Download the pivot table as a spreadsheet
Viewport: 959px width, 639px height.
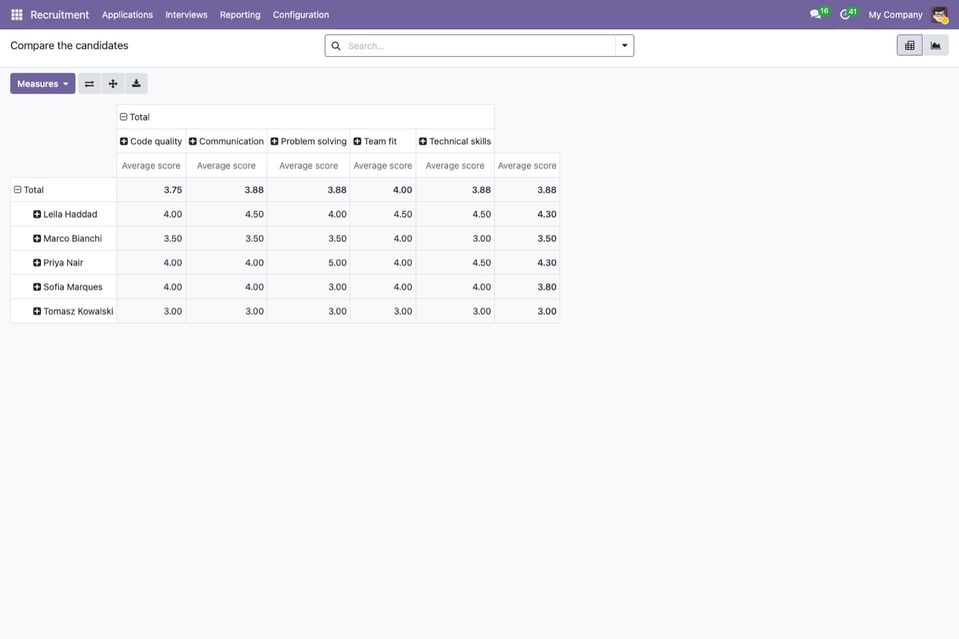(136, 84)
